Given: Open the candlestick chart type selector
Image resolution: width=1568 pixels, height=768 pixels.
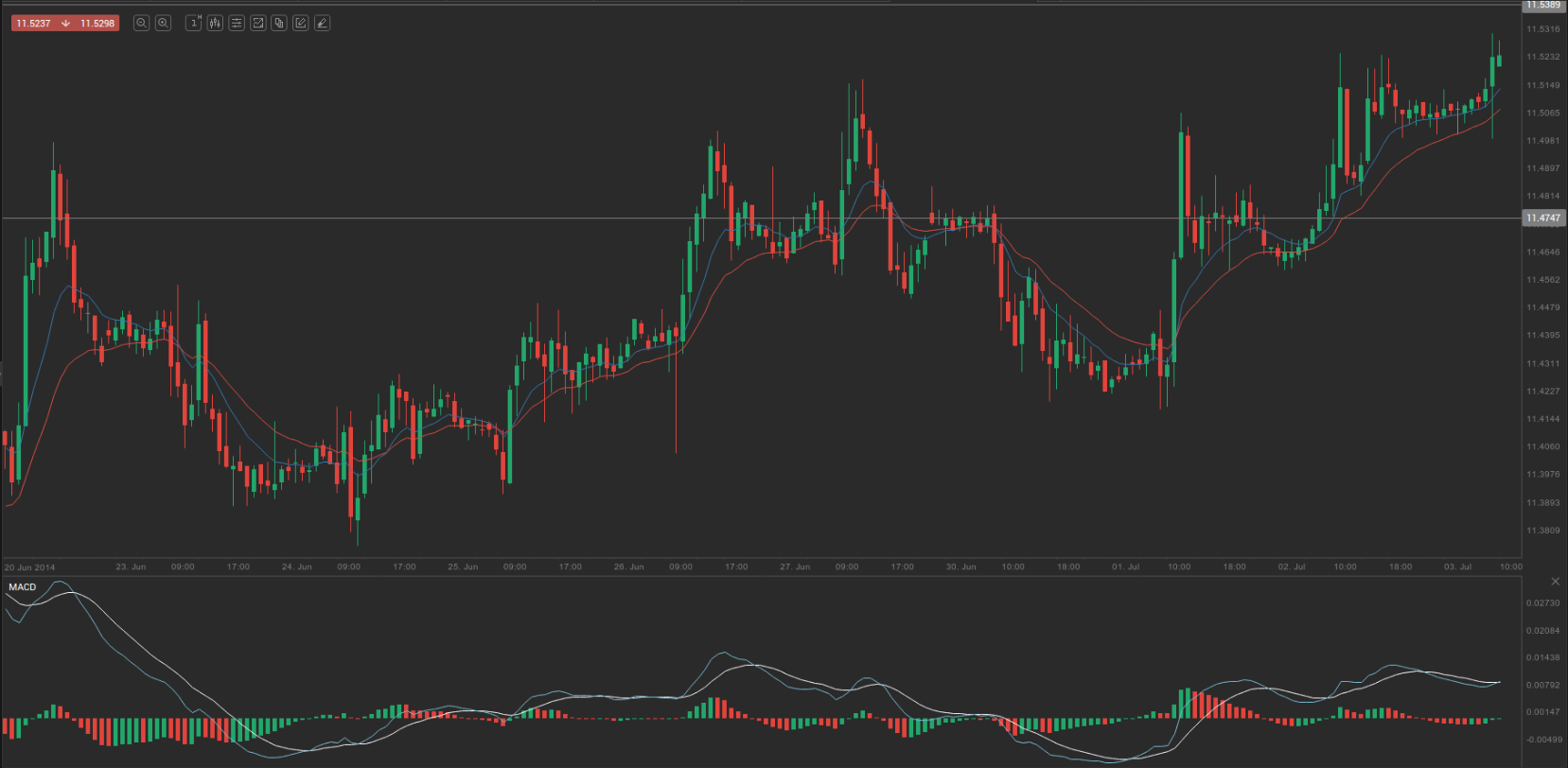Looking at the screenshot, I should coord(215,23).
